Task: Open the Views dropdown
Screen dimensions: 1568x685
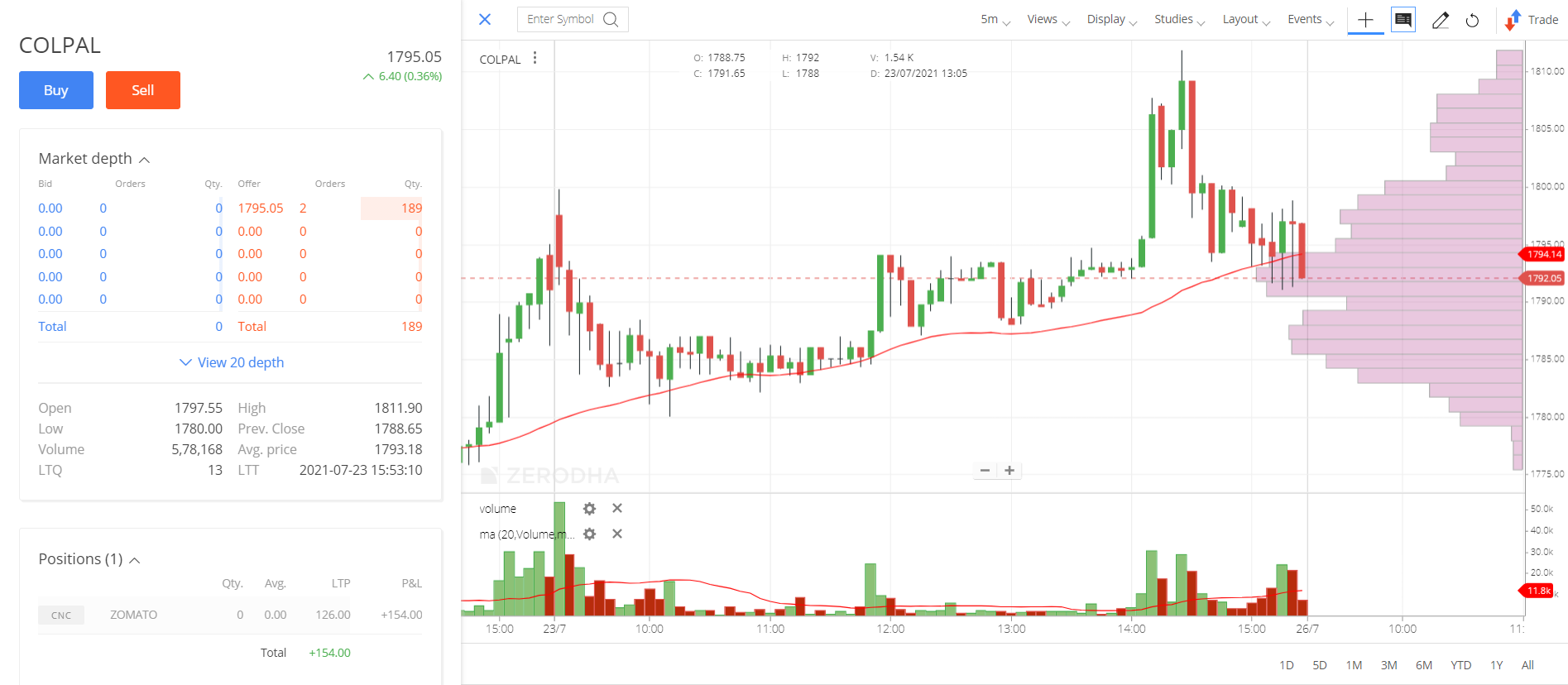Action: click(x=1048, y=20)
